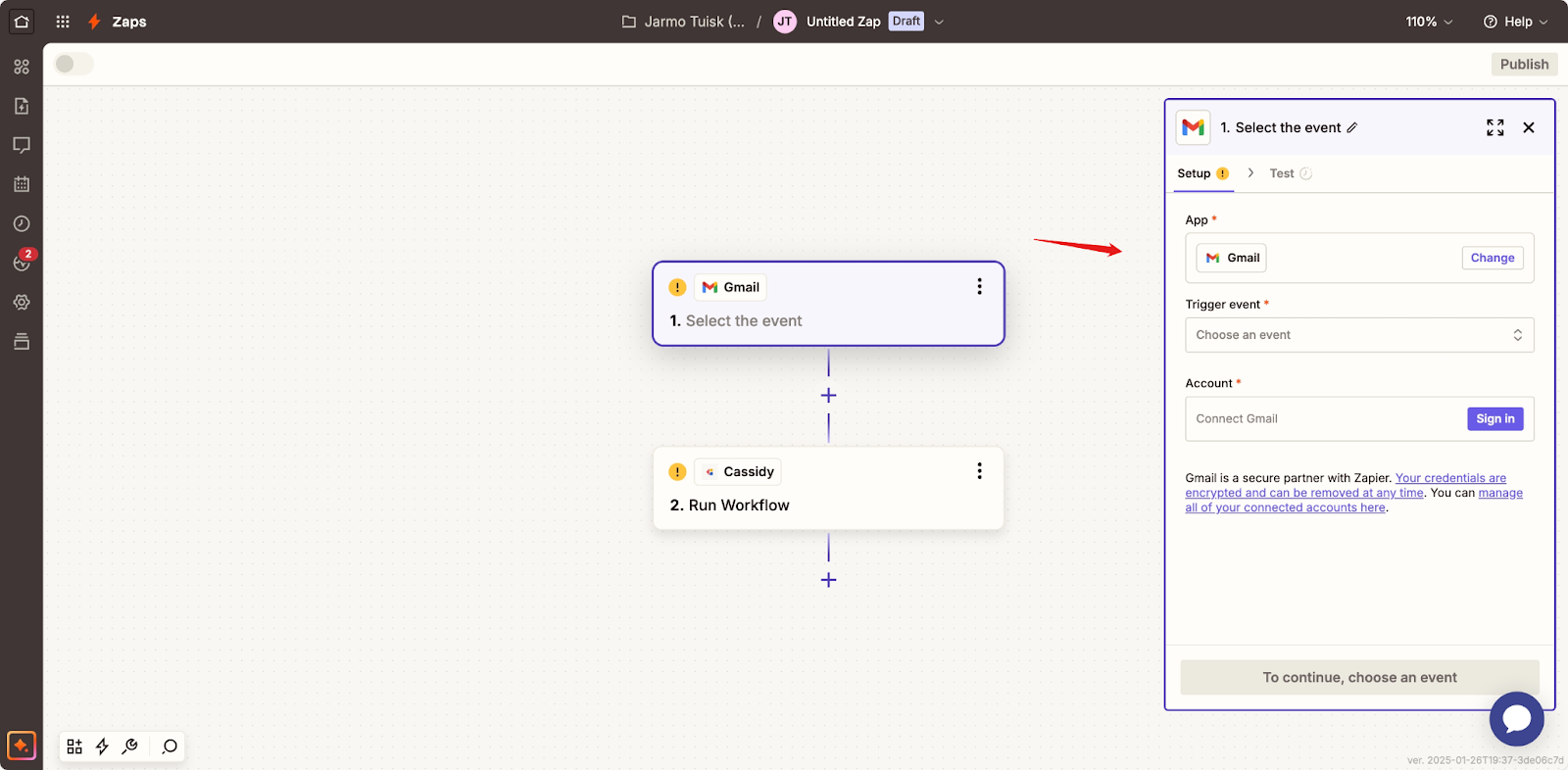The image size is (1568, 770).
Task: Click the Sign in button for Gmail
Action: click(1495, 418)
